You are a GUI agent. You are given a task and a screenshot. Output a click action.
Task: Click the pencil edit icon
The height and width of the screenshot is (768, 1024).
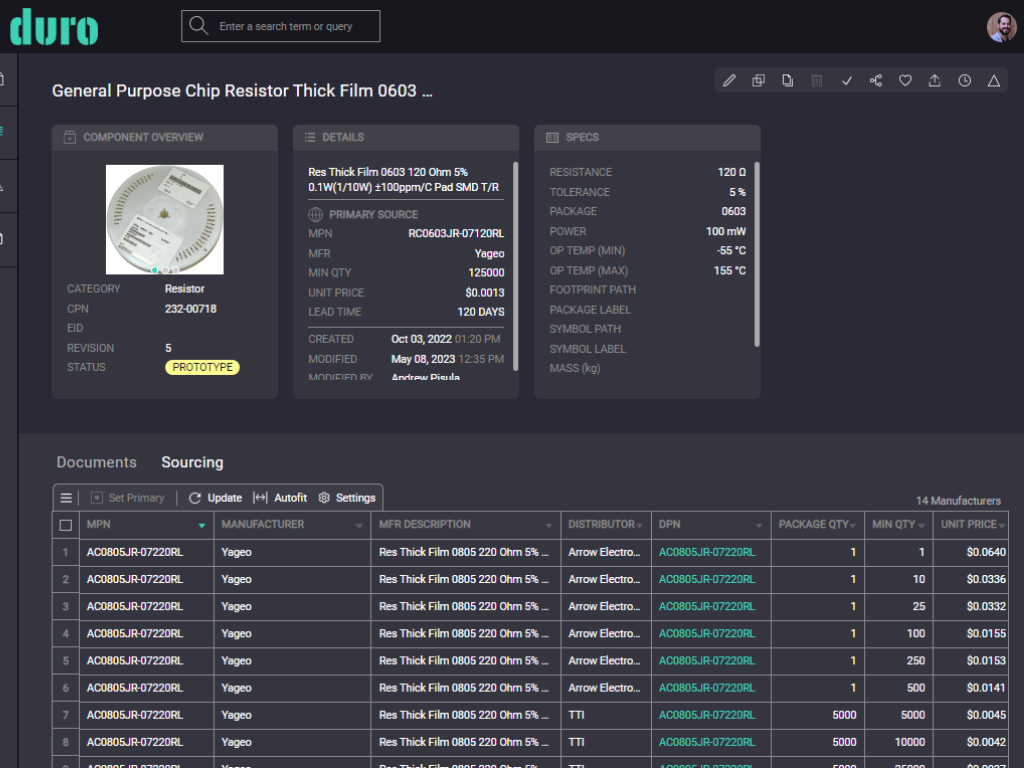(729, 80)
